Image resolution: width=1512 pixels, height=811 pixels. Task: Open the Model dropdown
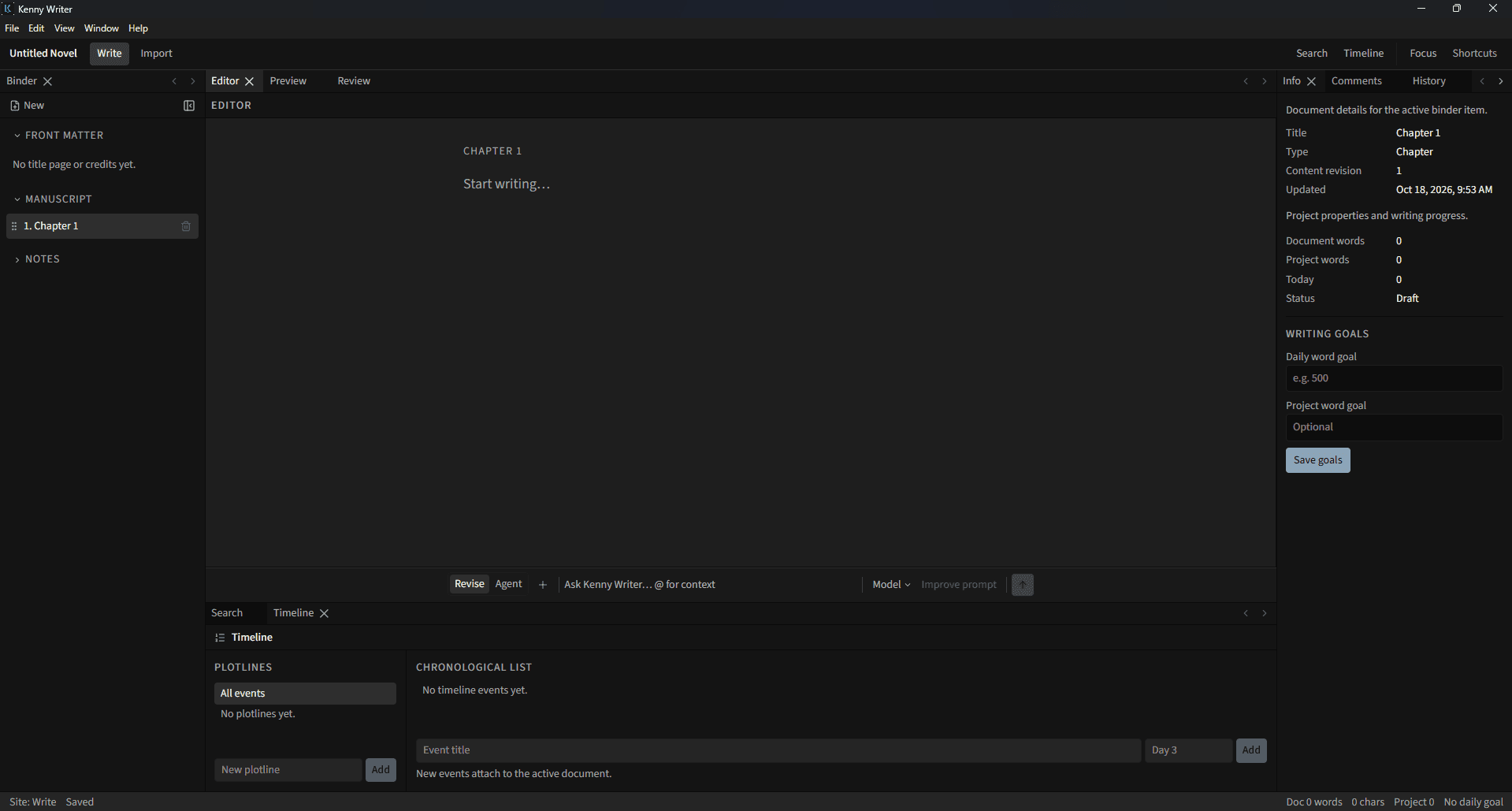(891, 585)
